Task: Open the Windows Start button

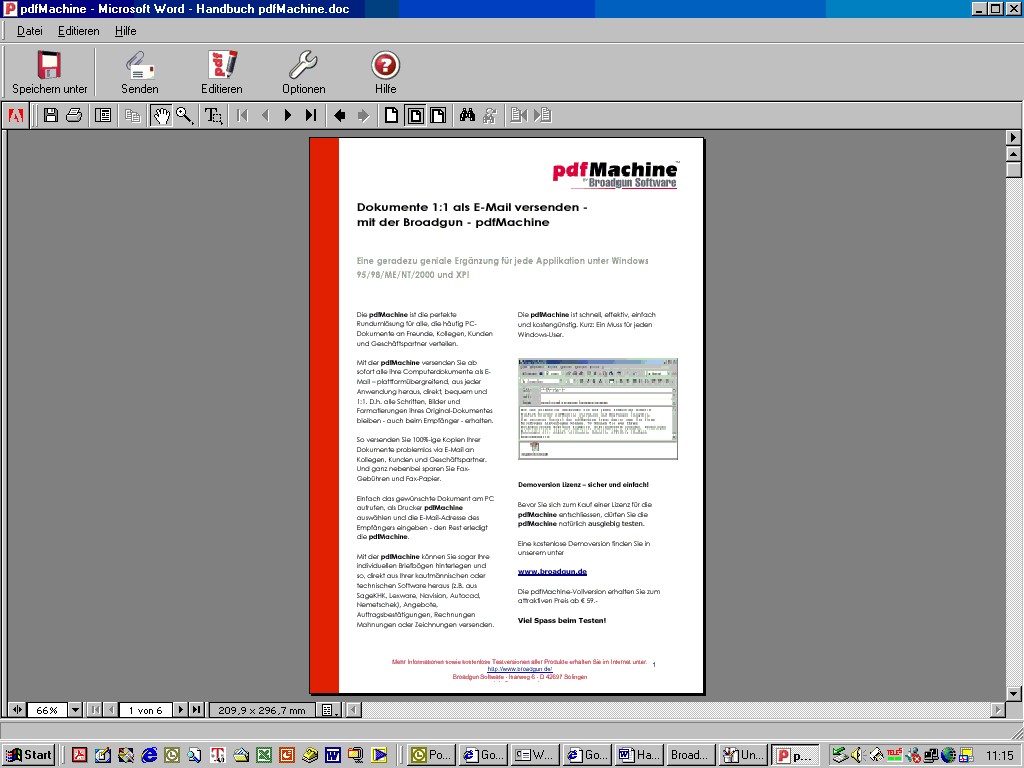Action: point(29,756)
